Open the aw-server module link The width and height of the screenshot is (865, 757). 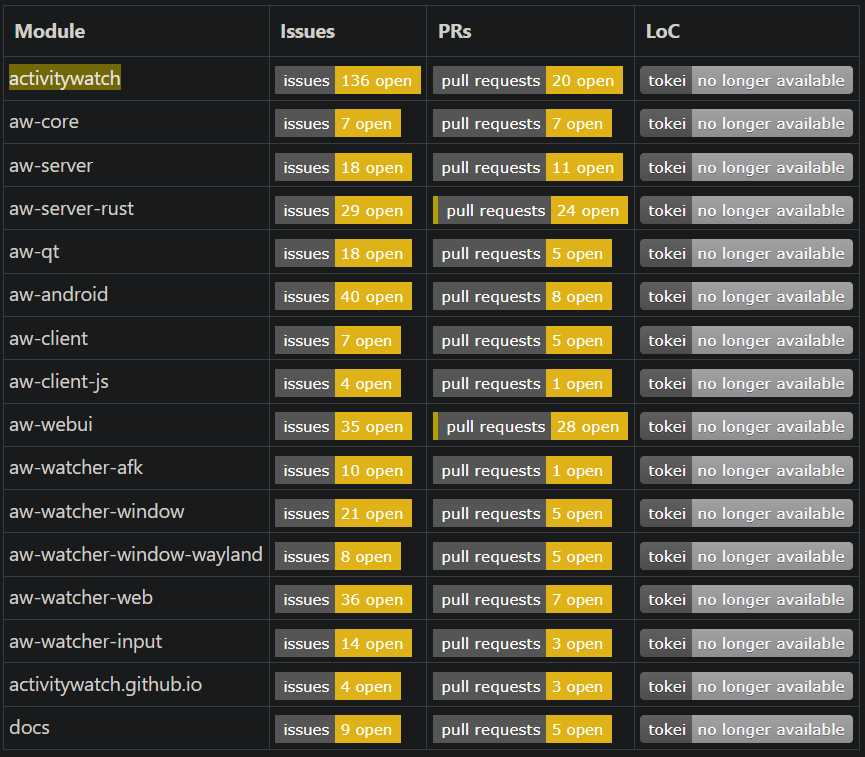51,166
